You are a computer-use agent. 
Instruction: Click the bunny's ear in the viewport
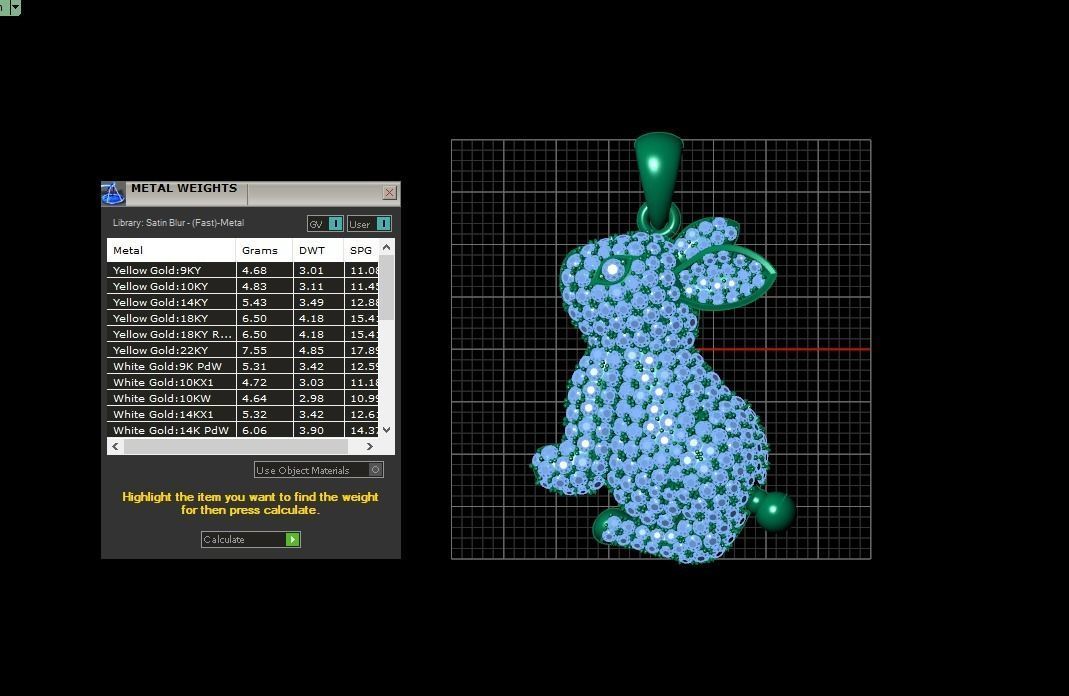(725, 276)
